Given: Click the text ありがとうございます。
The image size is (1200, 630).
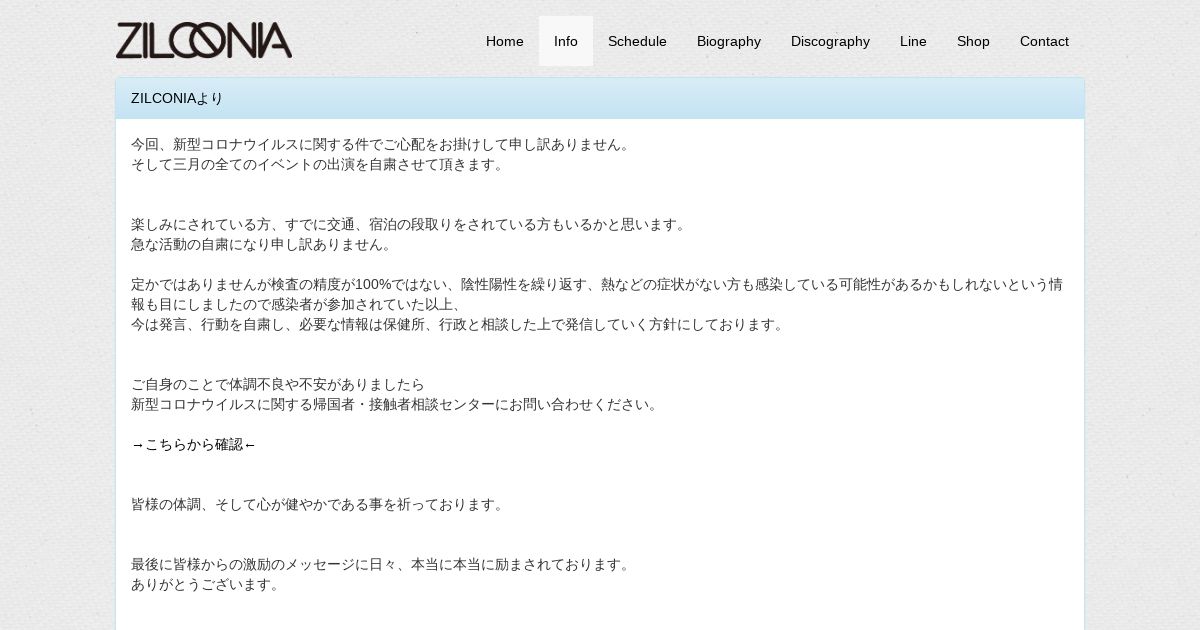Looking at the screenshot, I should (x=208, y=584).
